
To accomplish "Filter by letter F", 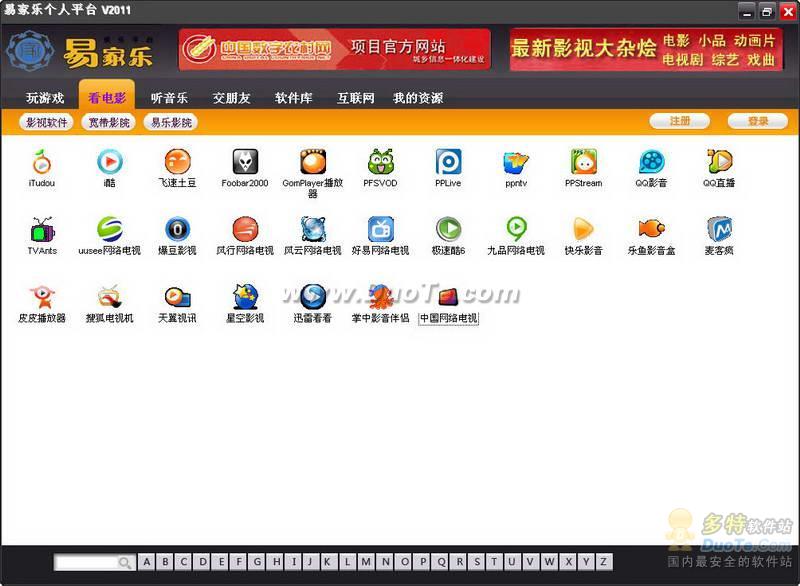I will [239, 562].
